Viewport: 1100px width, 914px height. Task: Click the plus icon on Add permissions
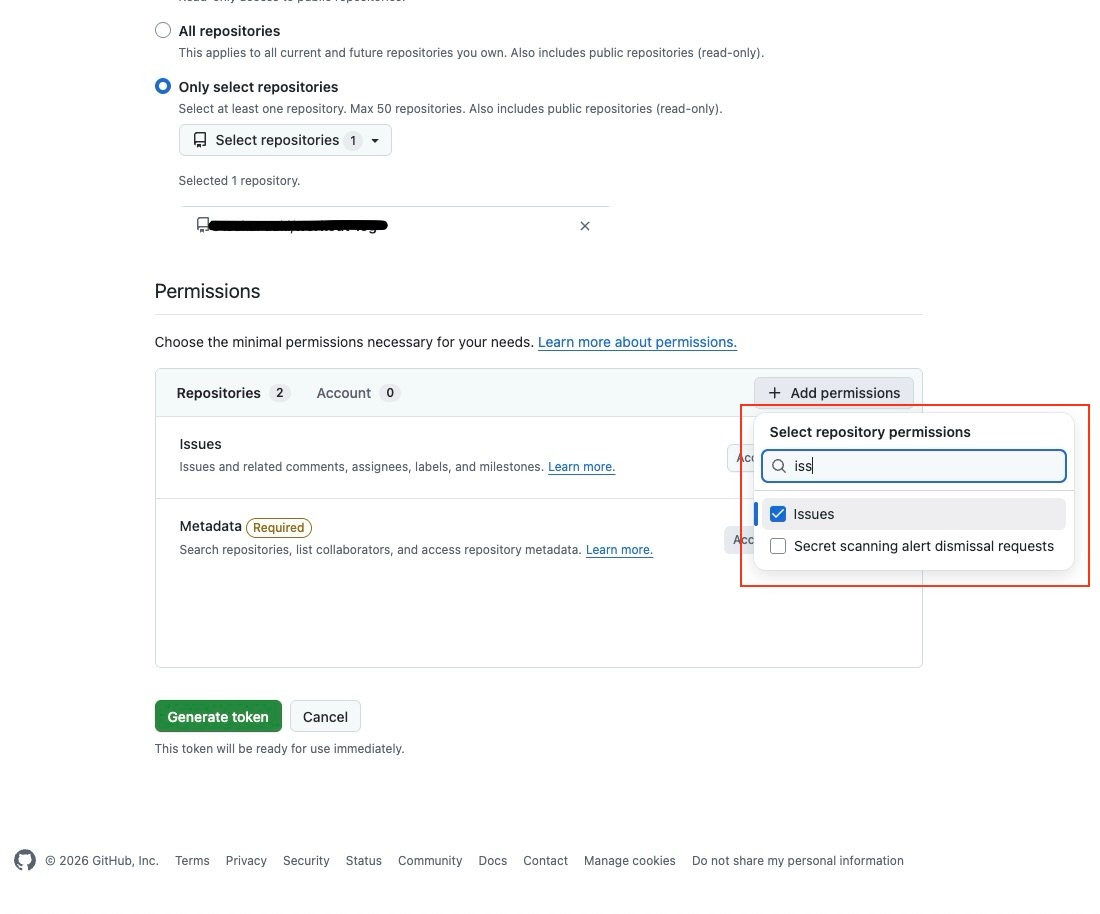(x=774, y=393)
